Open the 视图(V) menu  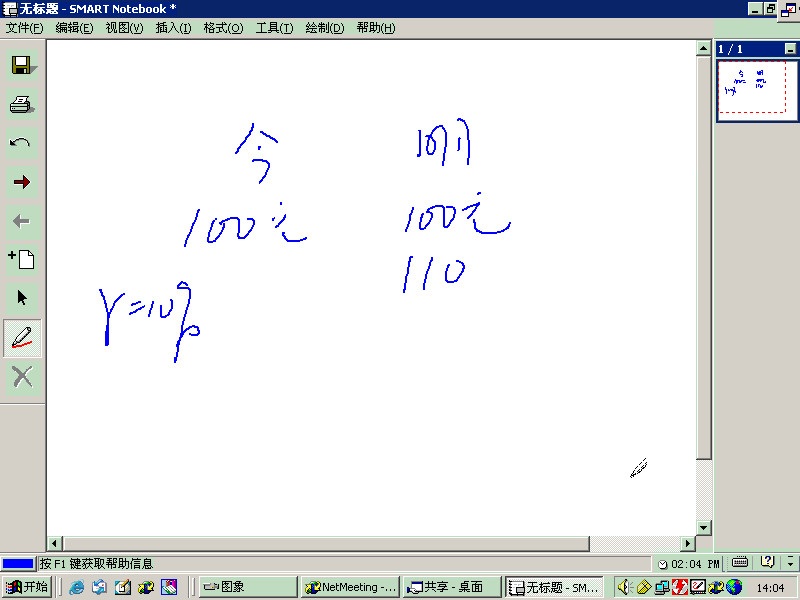click(124, 28)
